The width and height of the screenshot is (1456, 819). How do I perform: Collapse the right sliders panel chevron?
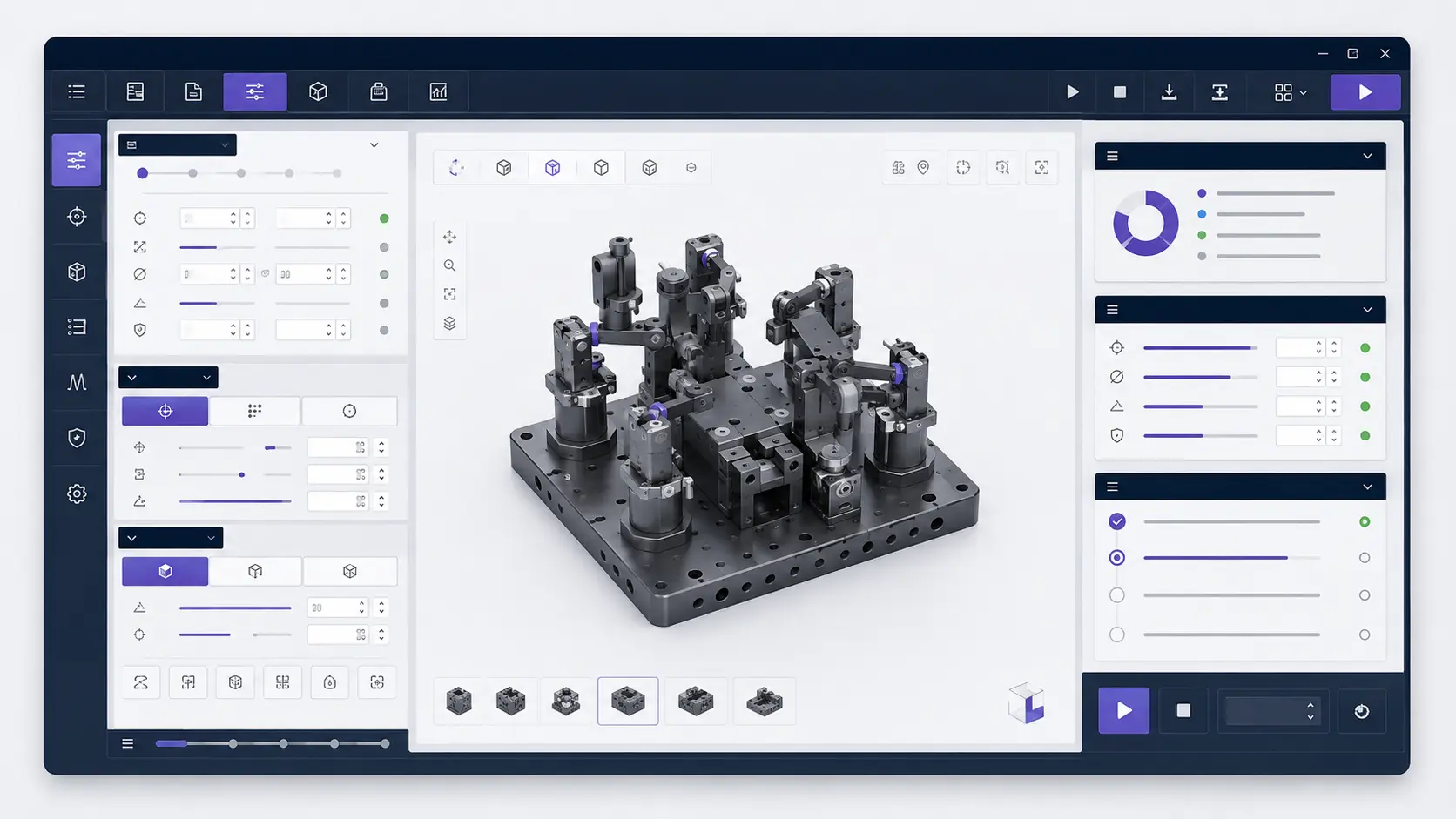click(1367, 310)
